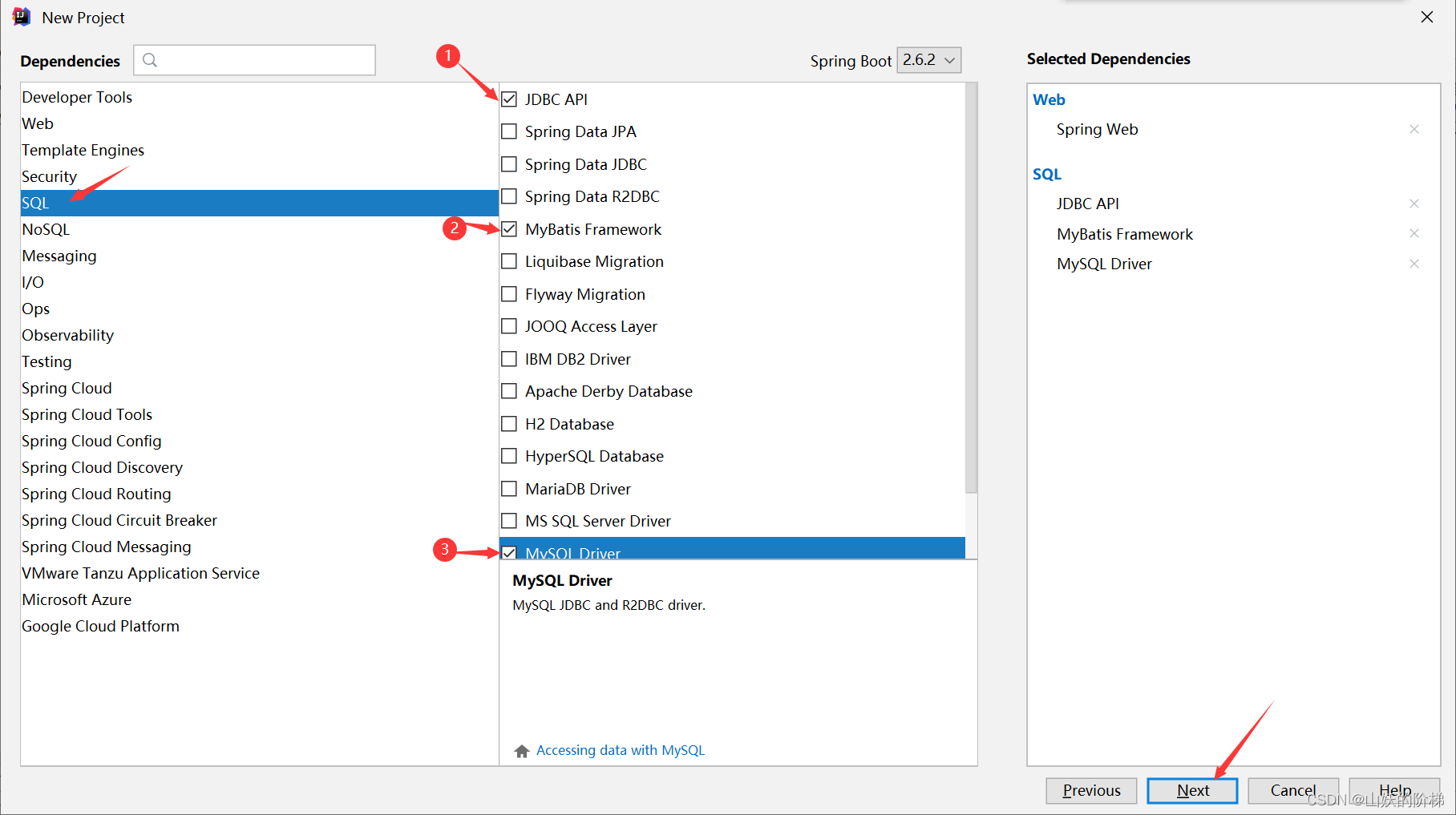Uncheck the MySQL Driver checkbox
Screen dimensions: 1456x815
tap(509, 552)
